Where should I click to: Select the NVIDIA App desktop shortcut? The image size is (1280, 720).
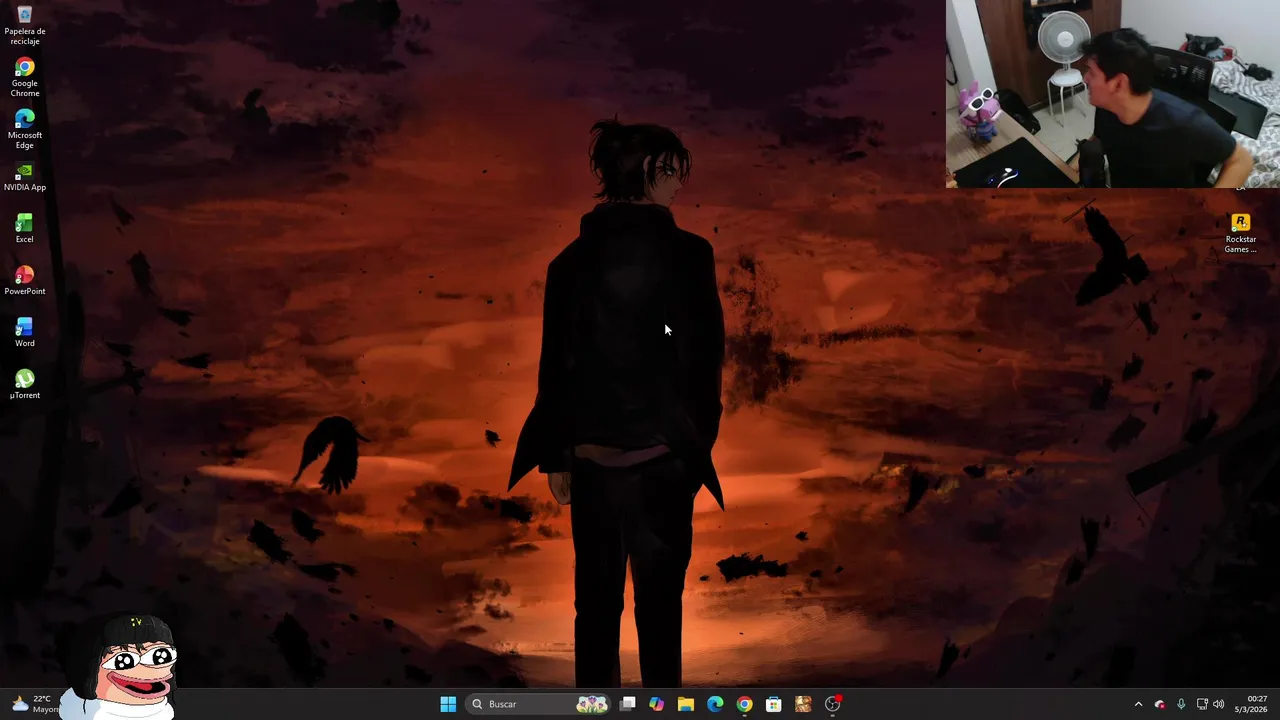[25, 178]
